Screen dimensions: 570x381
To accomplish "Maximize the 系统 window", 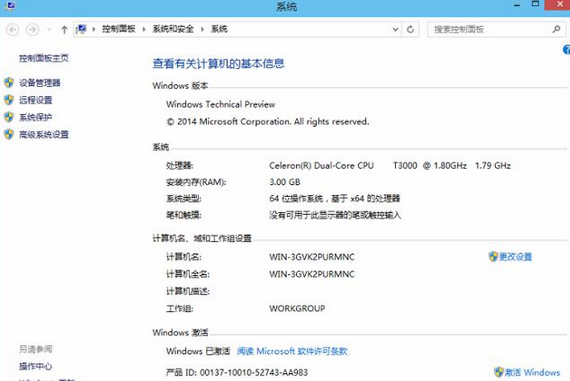I will click(x=535, y=4).
